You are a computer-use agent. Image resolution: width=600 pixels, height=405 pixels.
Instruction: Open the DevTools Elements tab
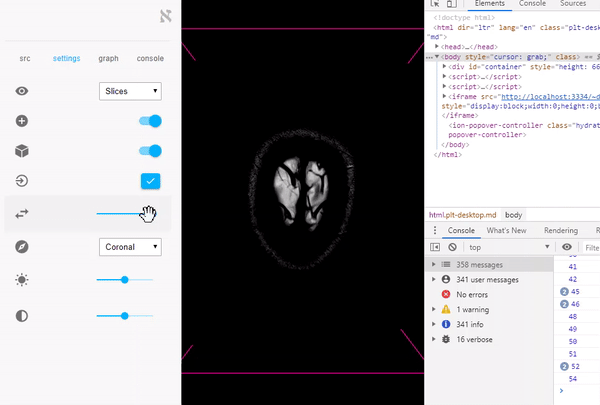[490, 3]
